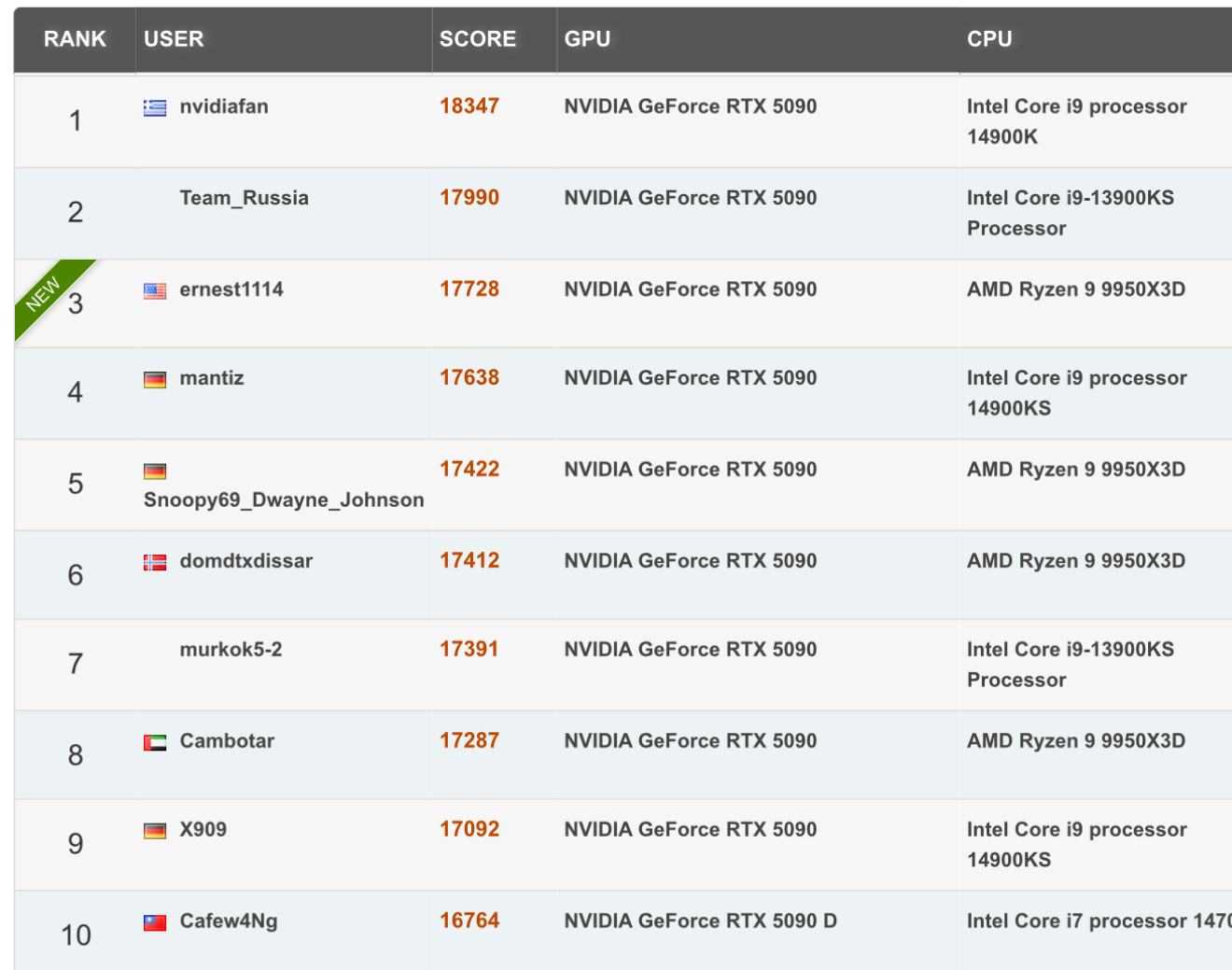Click the German flag beside X909

155,831
